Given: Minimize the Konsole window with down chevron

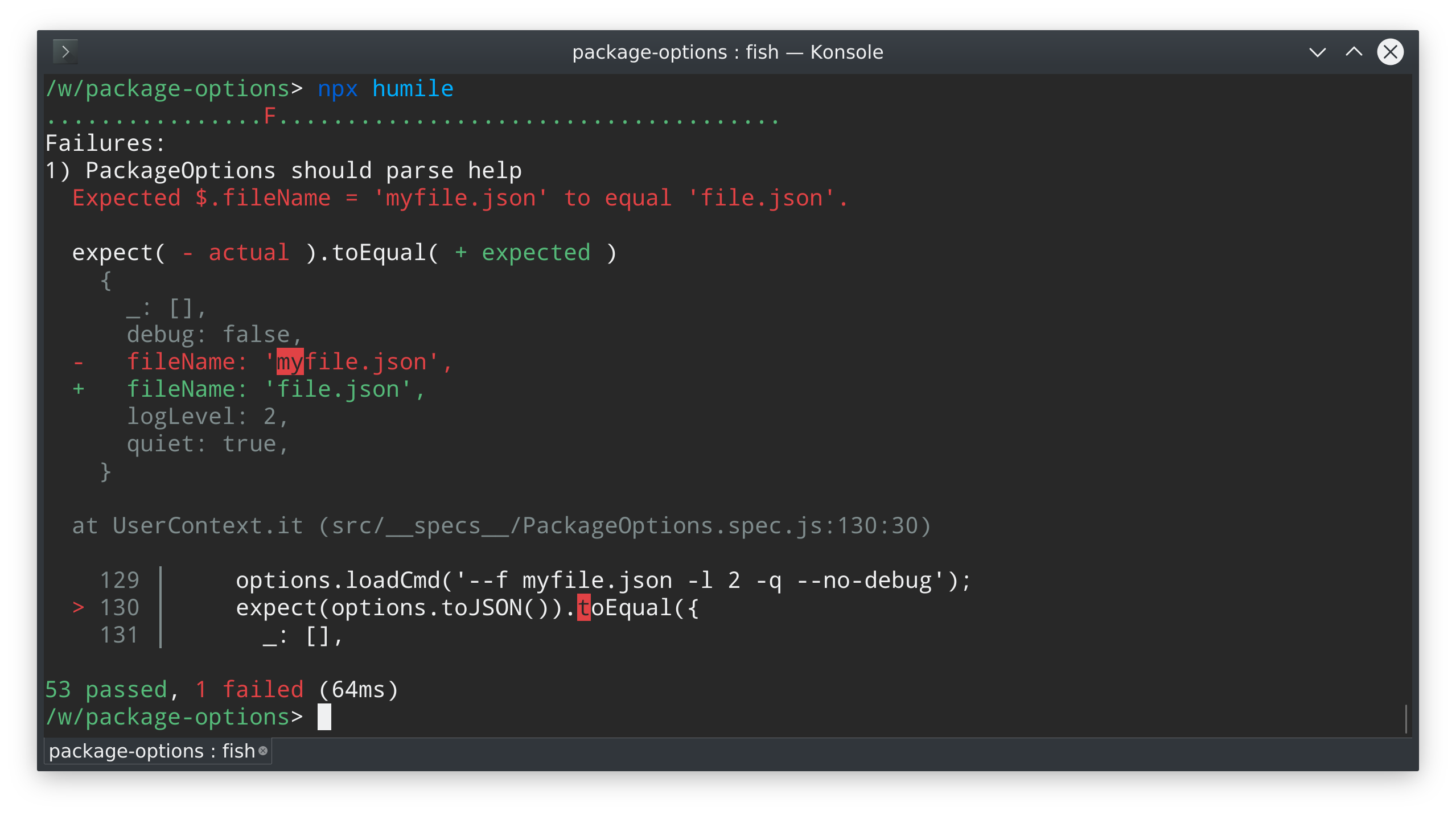Looking at the screenshot, I should [x=1317, y=52].
